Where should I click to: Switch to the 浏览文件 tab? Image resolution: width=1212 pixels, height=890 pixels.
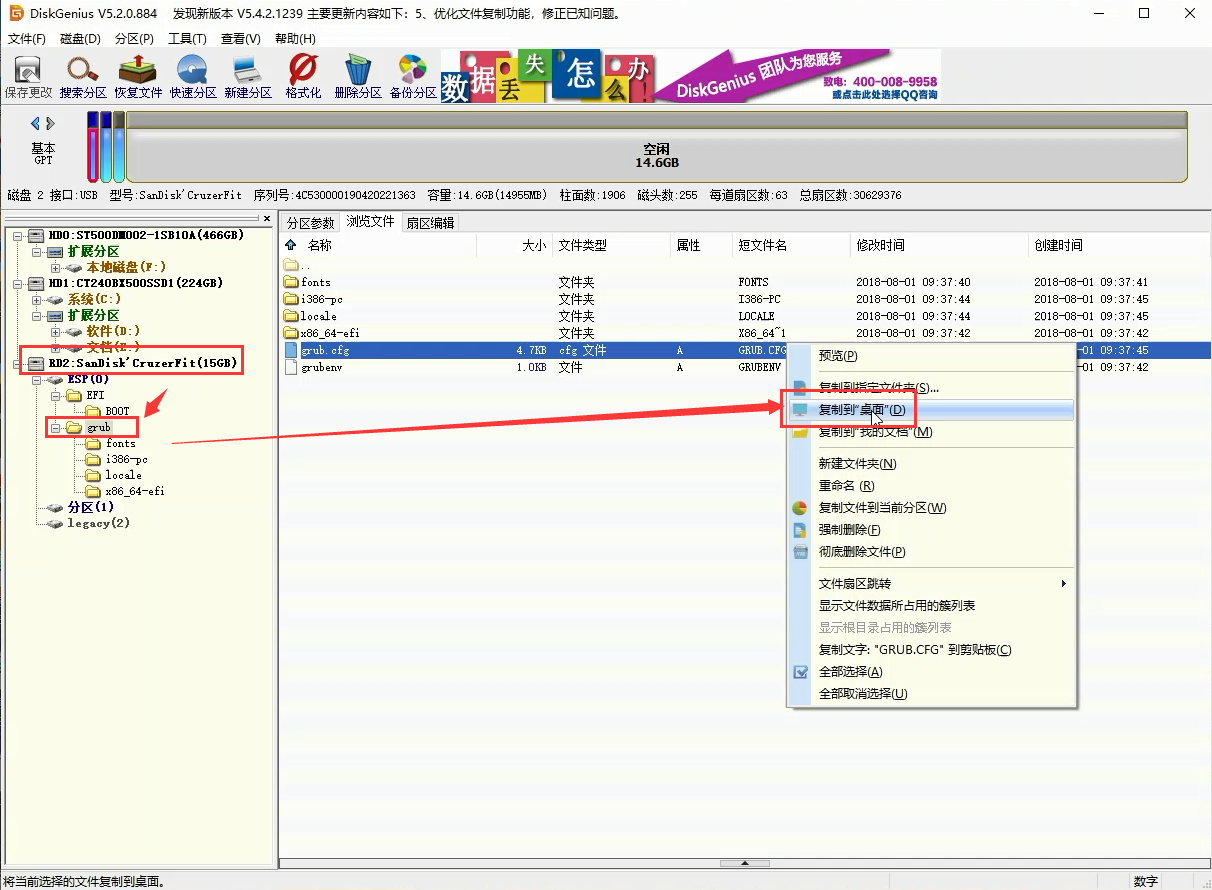pyautogui.click(x=370, y=221)
